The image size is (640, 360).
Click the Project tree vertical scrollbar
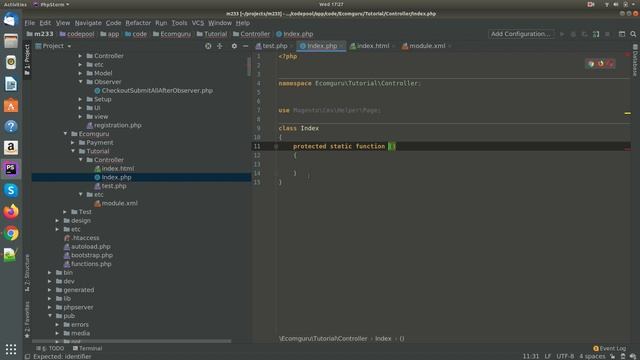tap(249, 67)
